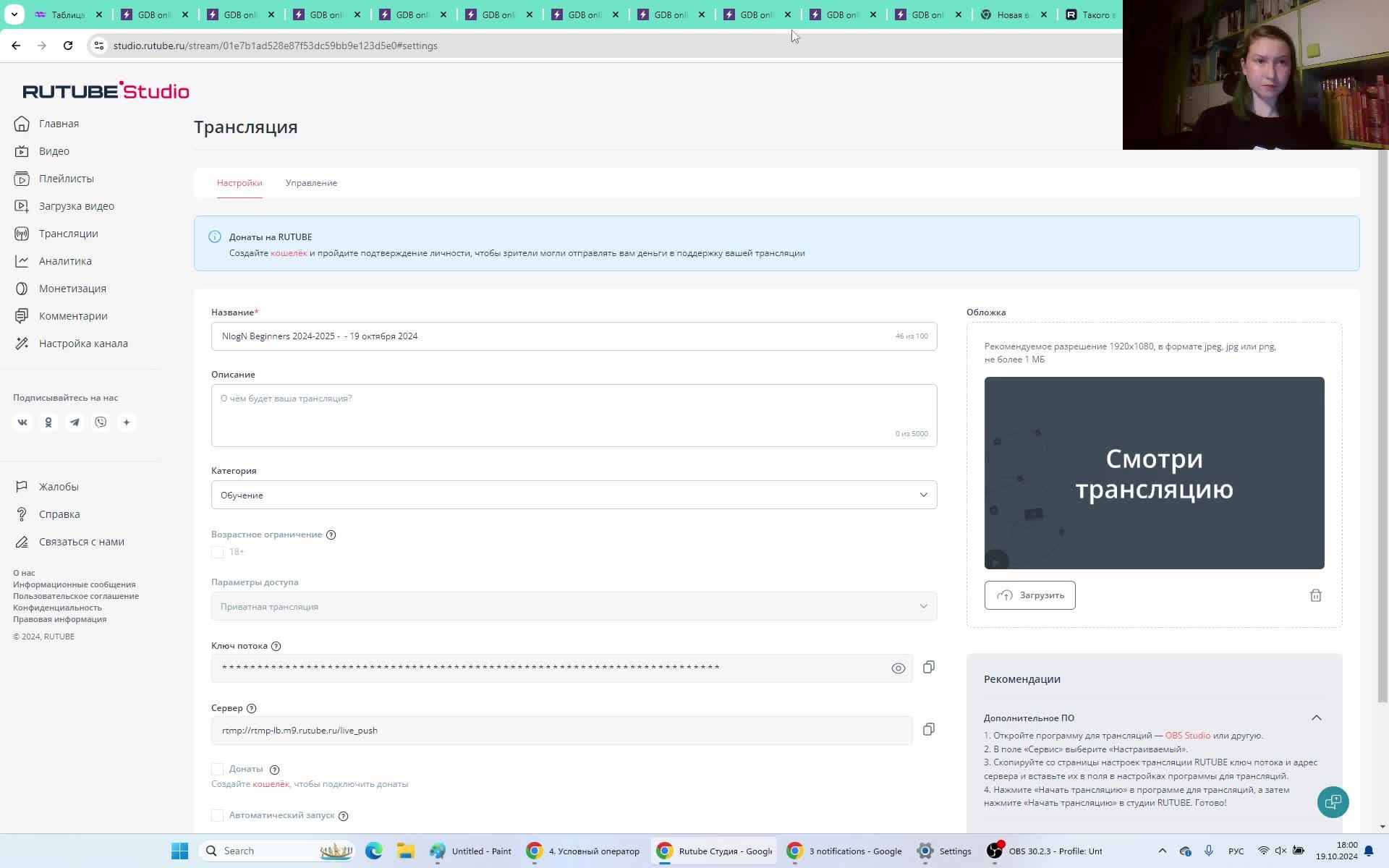The image size is (1389, 868).
Task: Click the stream key help question icon
Action: click(x=276, y=646)
